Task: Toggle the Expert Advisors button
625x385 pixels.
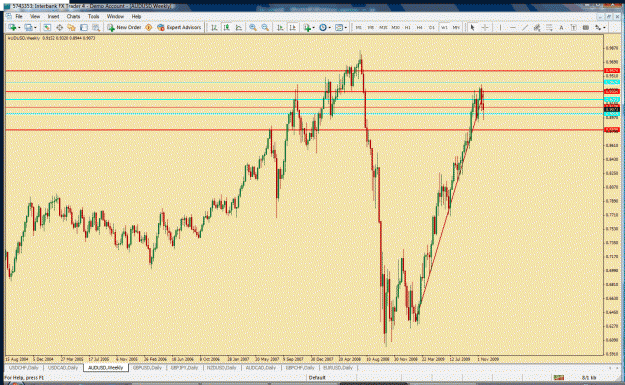Action: pyautogui.click(x=179, y=28)
